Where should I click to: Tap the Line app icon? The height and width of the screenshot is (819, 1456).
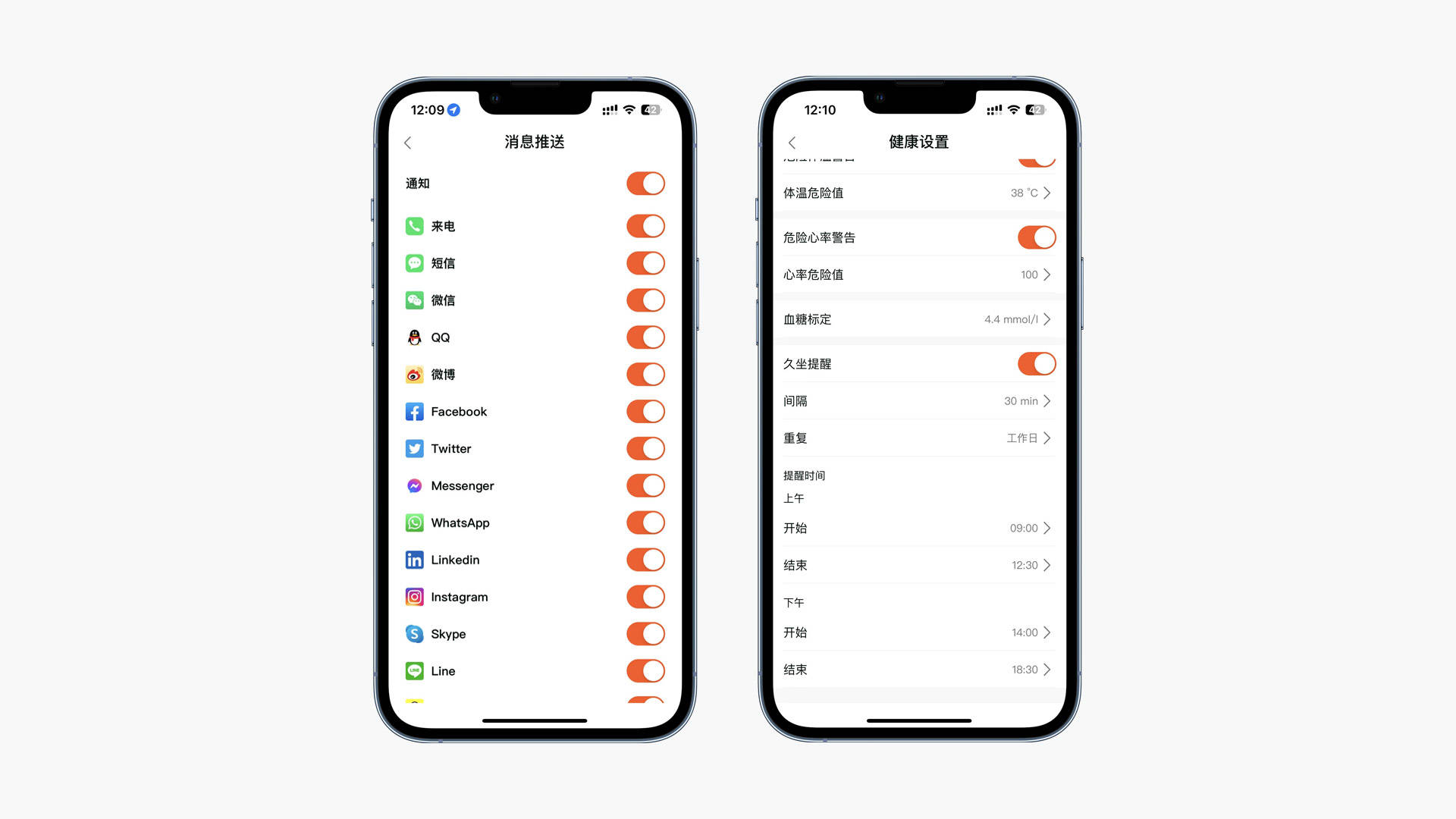[413, 670]
